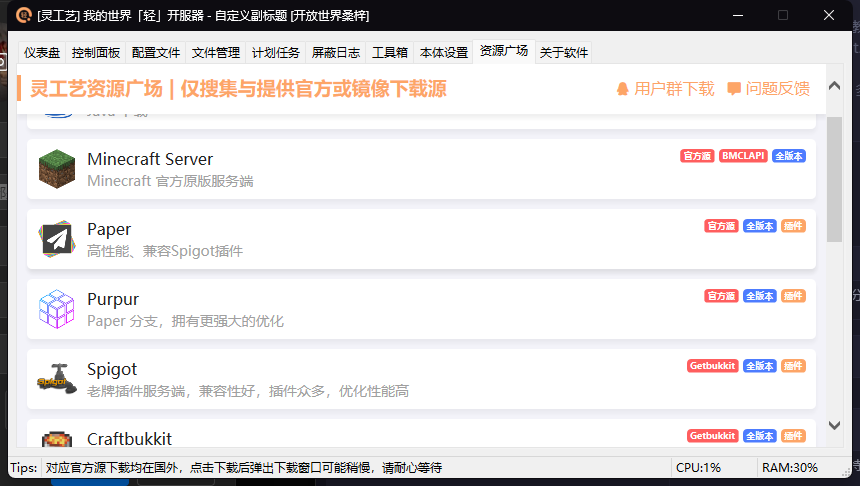Click the Craftbukkit furnace icon

coord(57,440)
